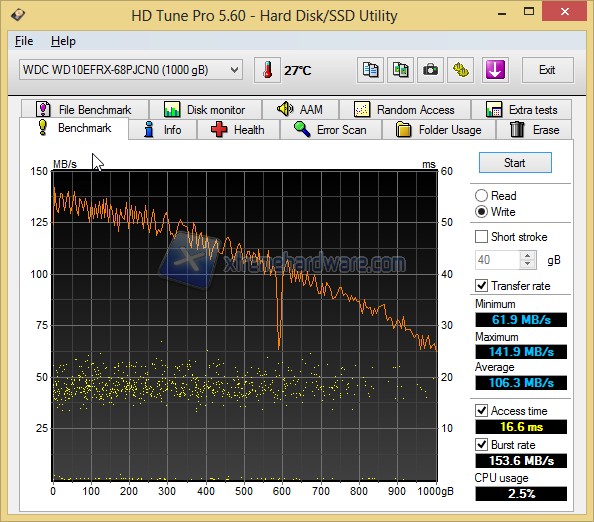Click the Folder Usage folder icon
This screenshot has width=594, height=522.
(403, 130)
